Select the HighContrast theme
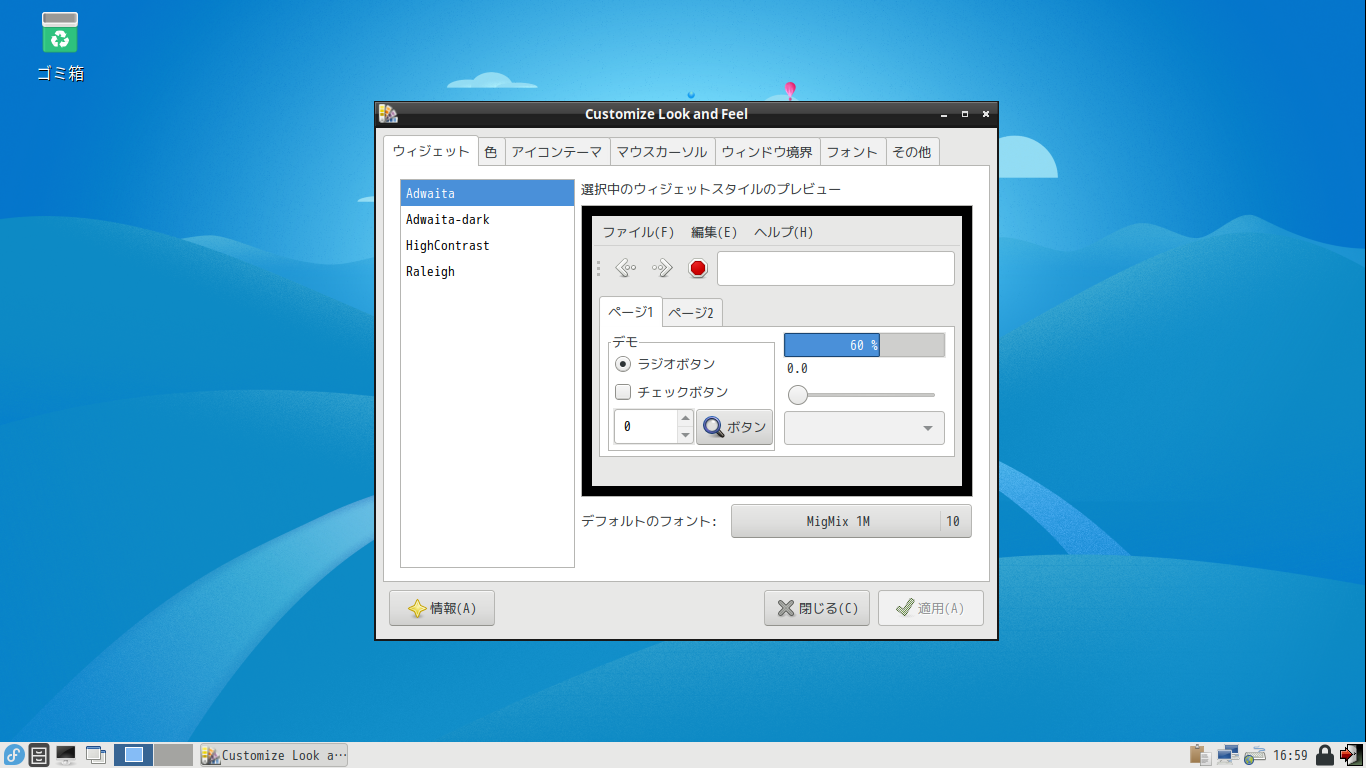The width and height of the screenshot is (1366, 768). click(487, 245)
